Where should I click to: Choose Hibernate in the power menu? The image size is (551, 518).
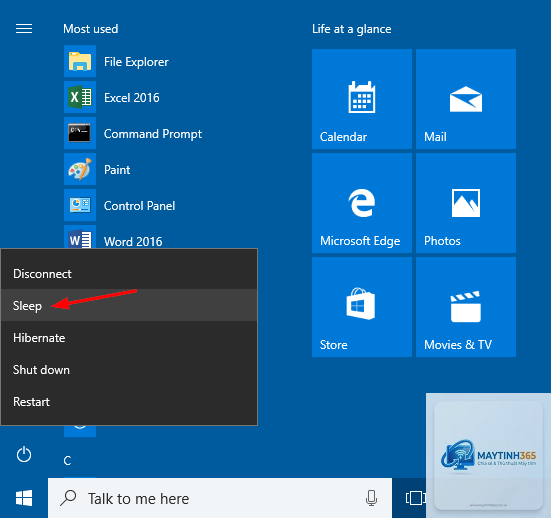pos(129,337)
